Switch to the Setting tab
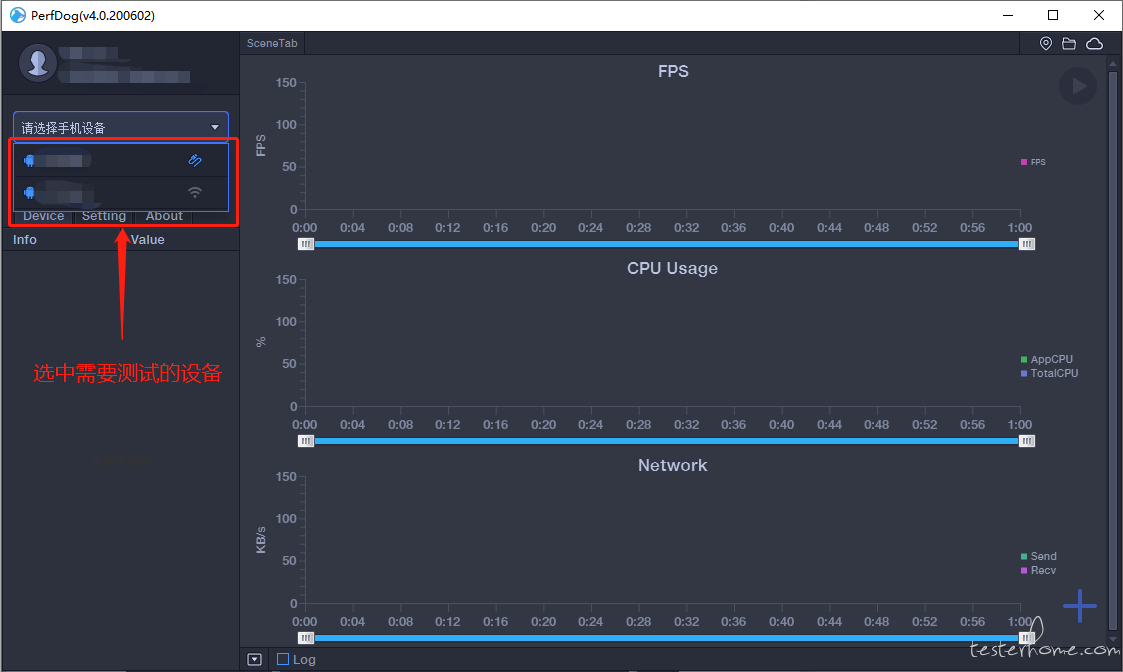 pyautogui.click(x=104, y=216)
